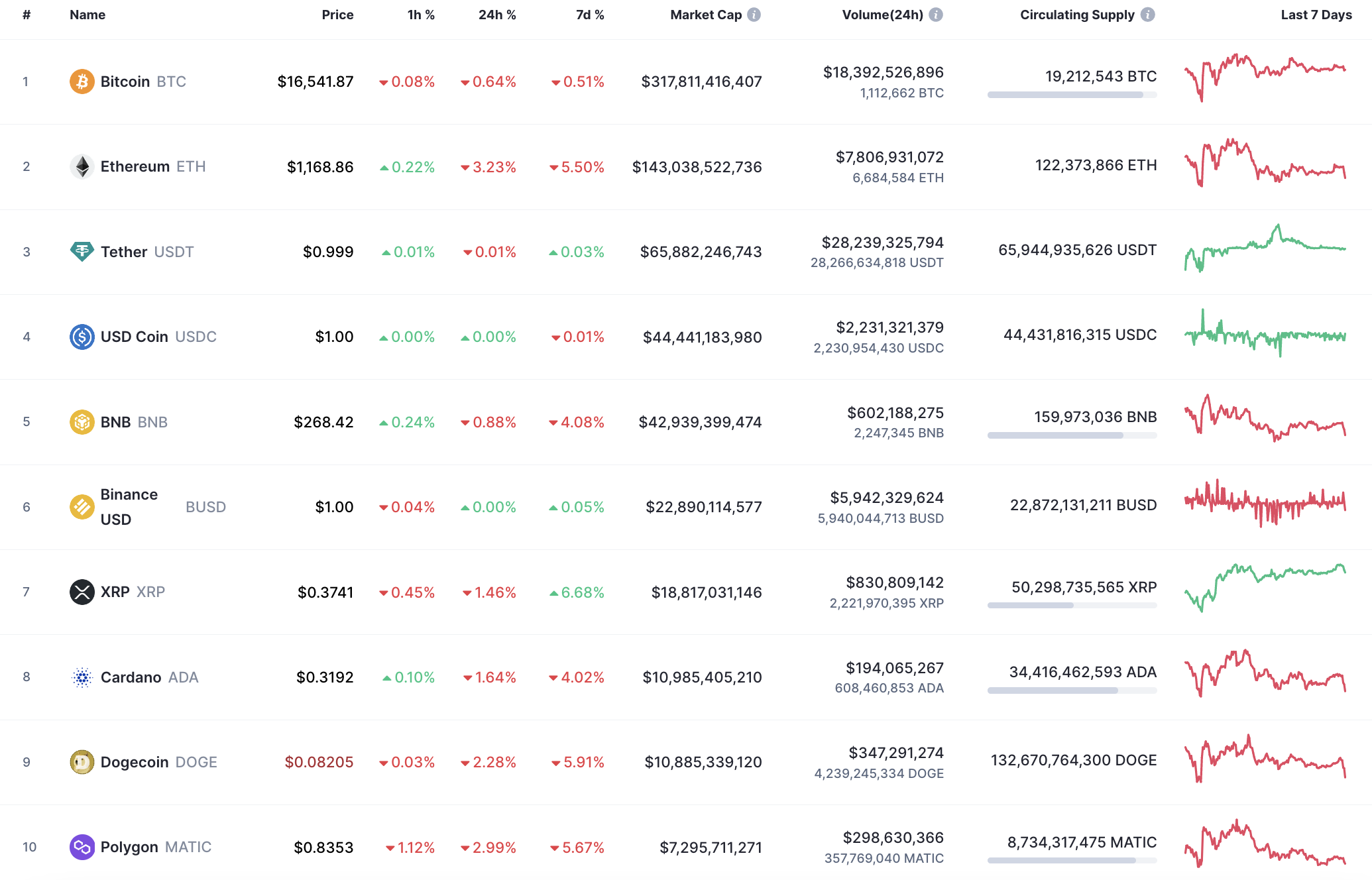Sort the table by Price column
Screen dimensions: 1372x880
(338, 15)
